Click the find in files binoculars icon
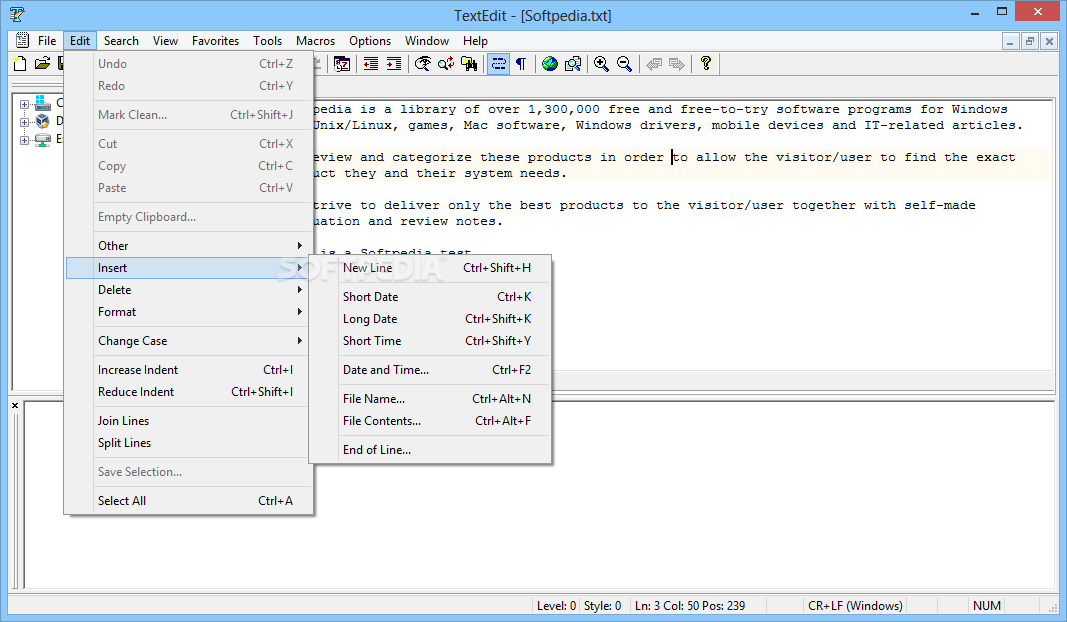 click(x=469, y=64)
